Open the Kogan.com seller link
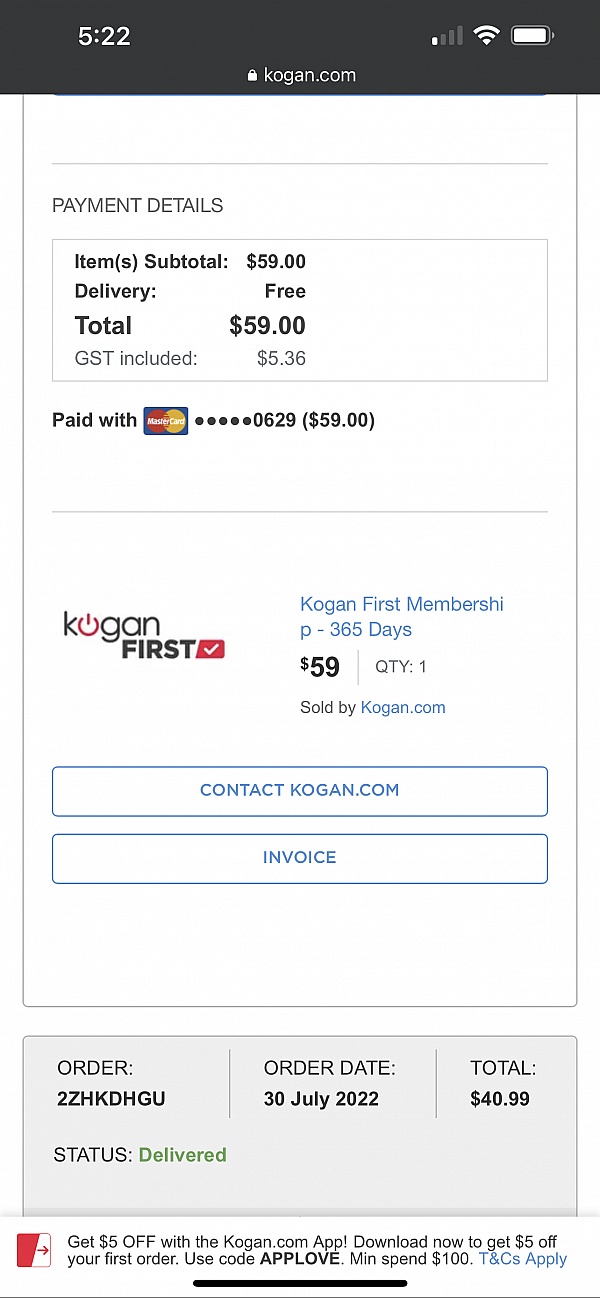 pos(403,708)
